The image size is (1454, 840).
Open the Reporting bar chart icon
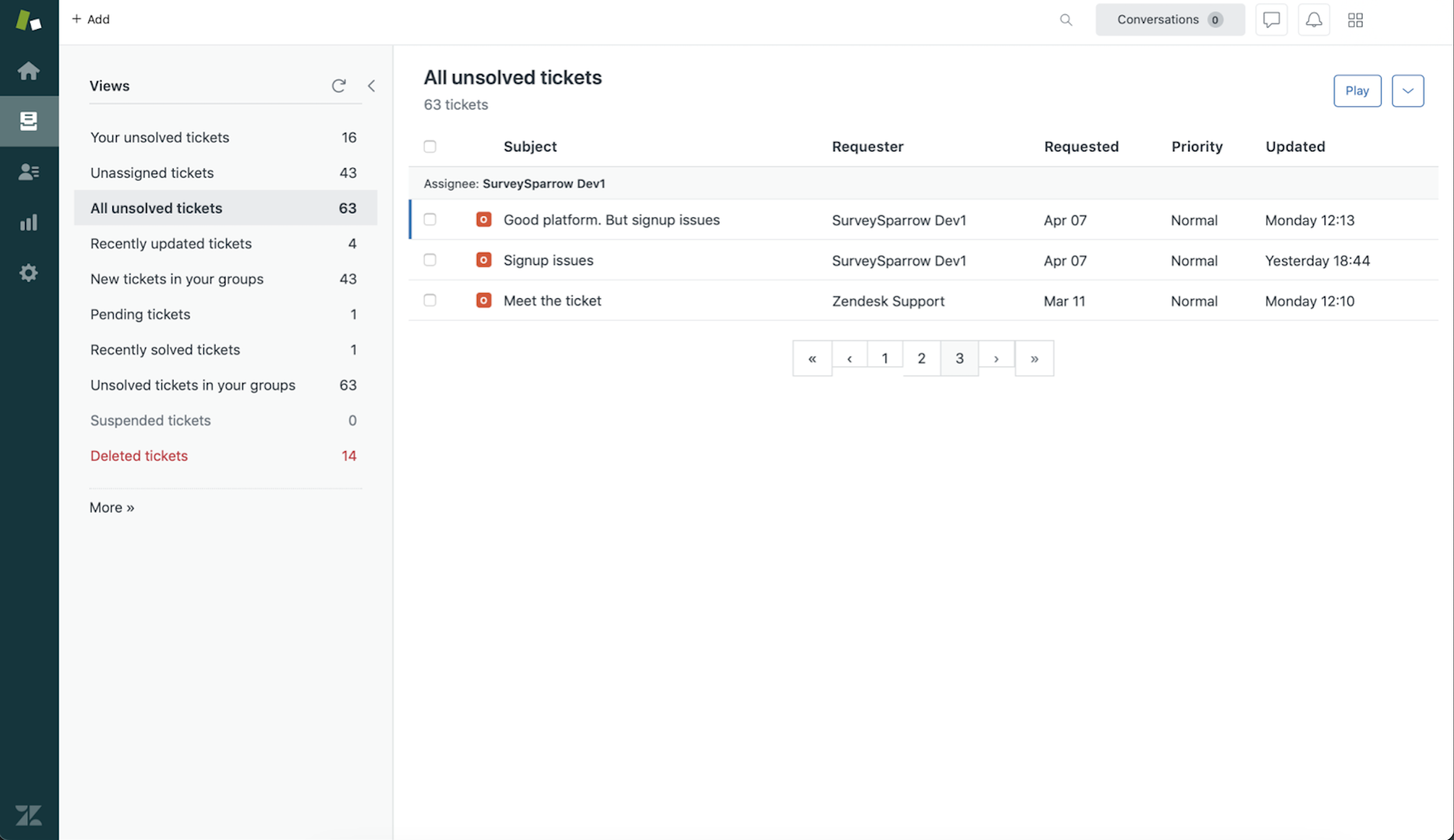click(x=28, y=222)
